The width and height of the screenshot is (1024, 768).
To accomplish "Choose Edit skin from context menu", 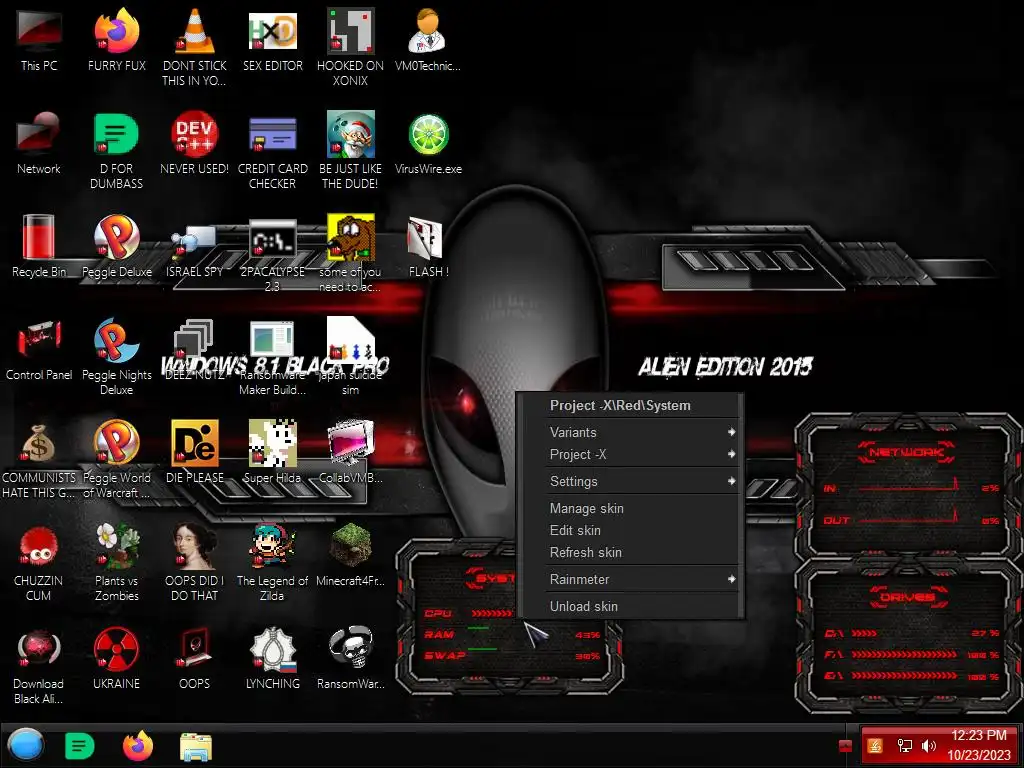I will point(642,530).
